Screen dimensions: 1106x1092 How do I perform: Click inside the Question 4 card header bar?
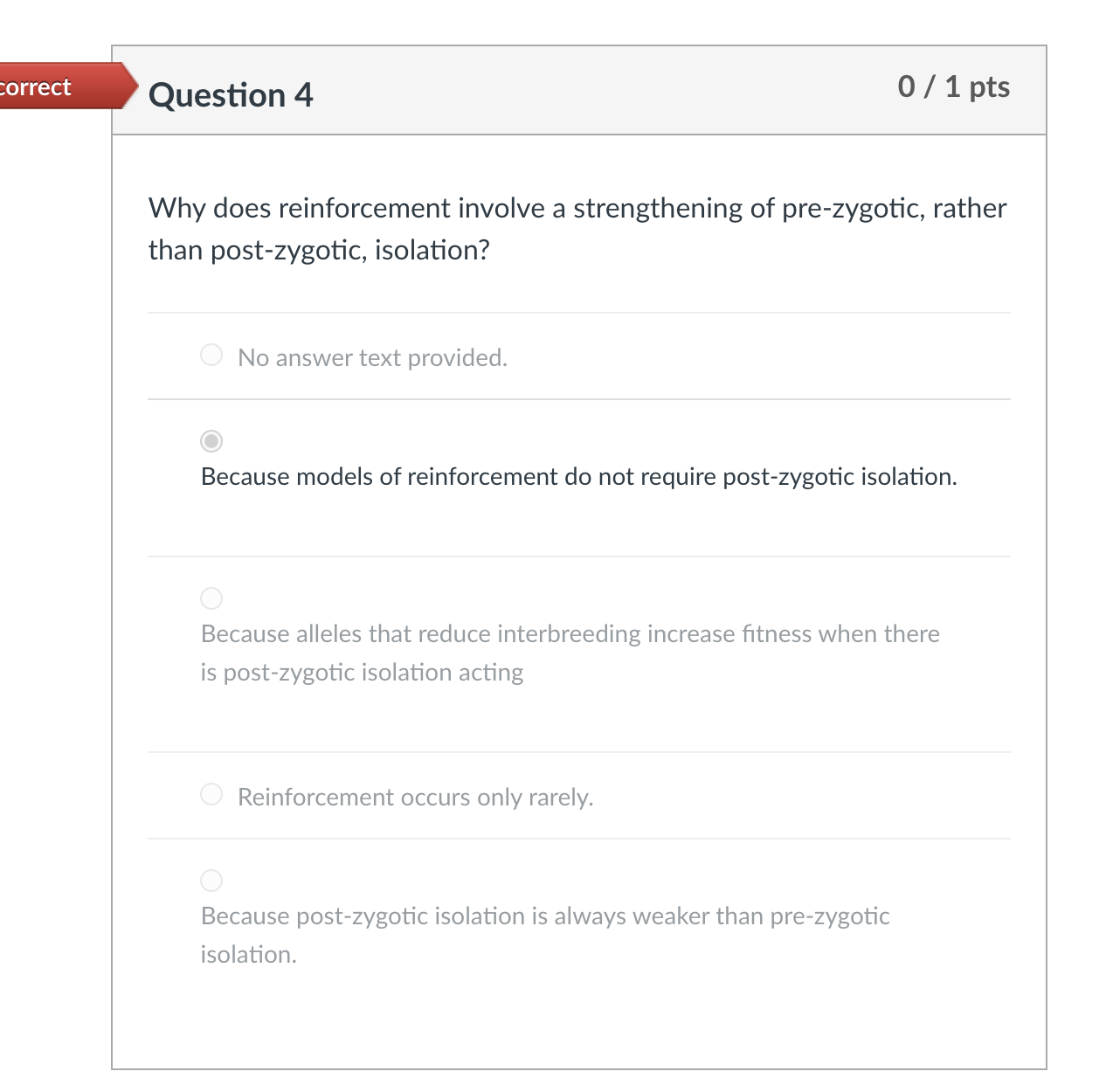tap(577, 90)
